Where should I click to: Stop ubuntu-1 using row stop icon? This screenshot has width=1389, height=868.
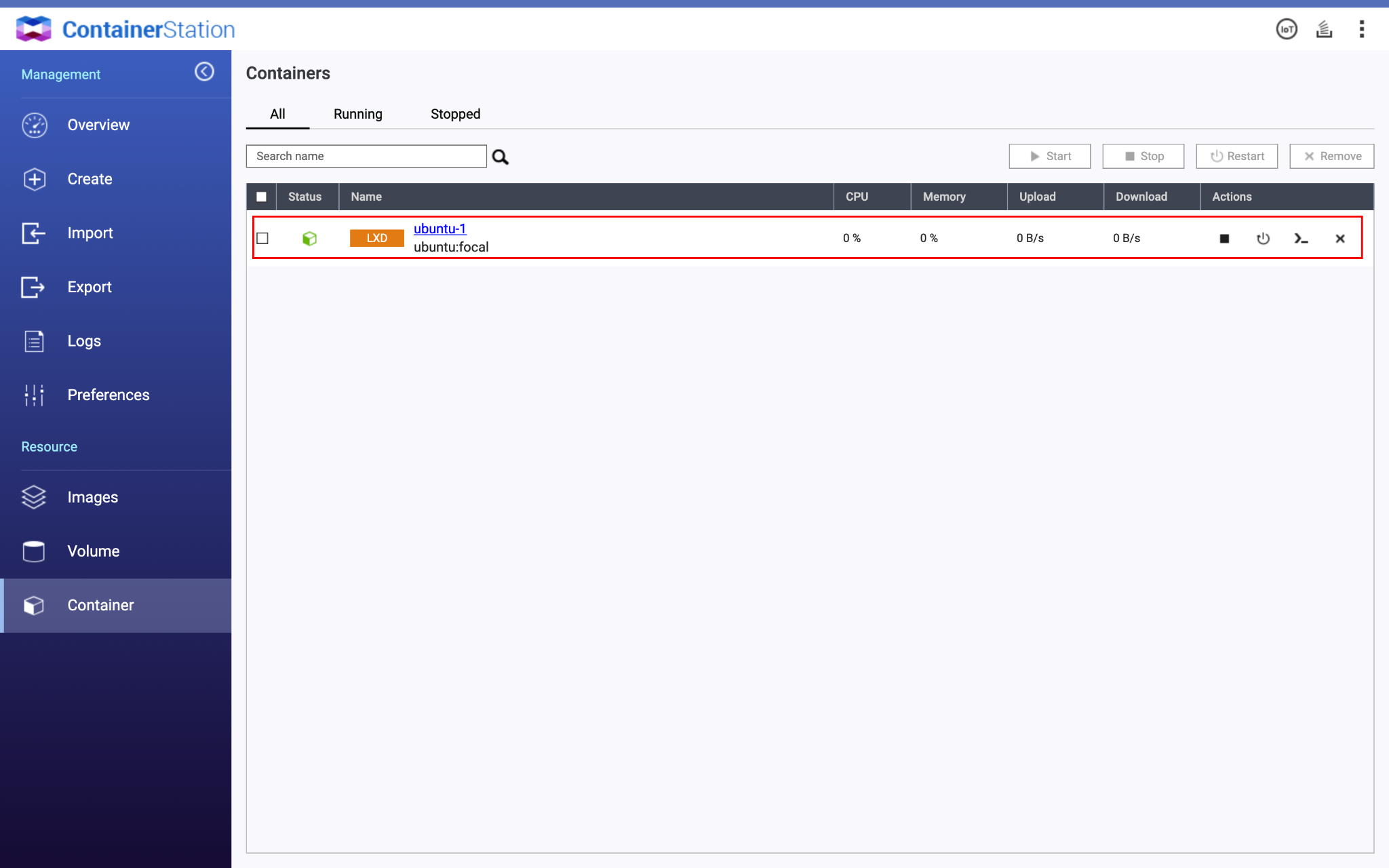[x=1224, y=239]
